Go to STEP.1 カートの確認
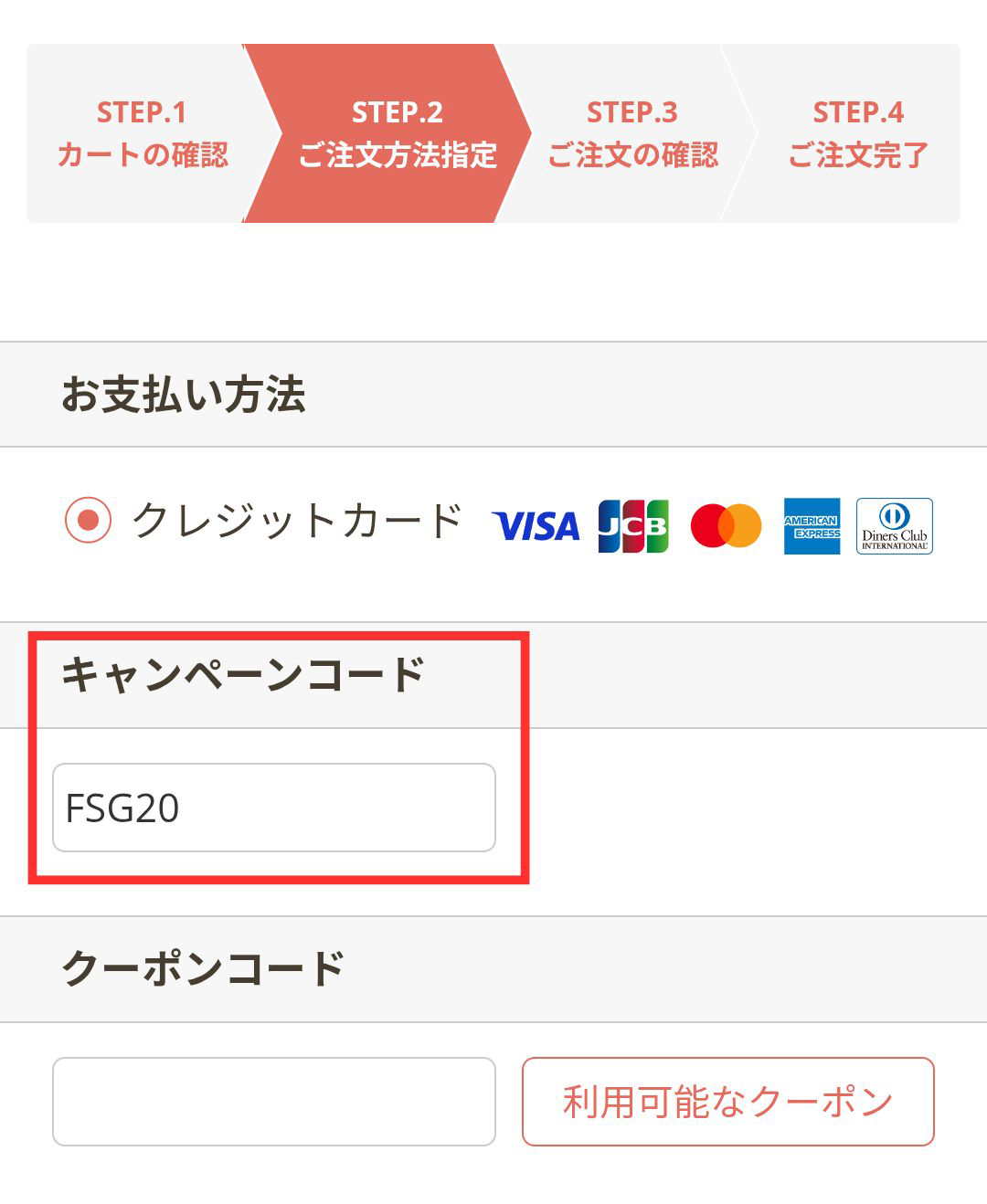 tap(142, 133)
